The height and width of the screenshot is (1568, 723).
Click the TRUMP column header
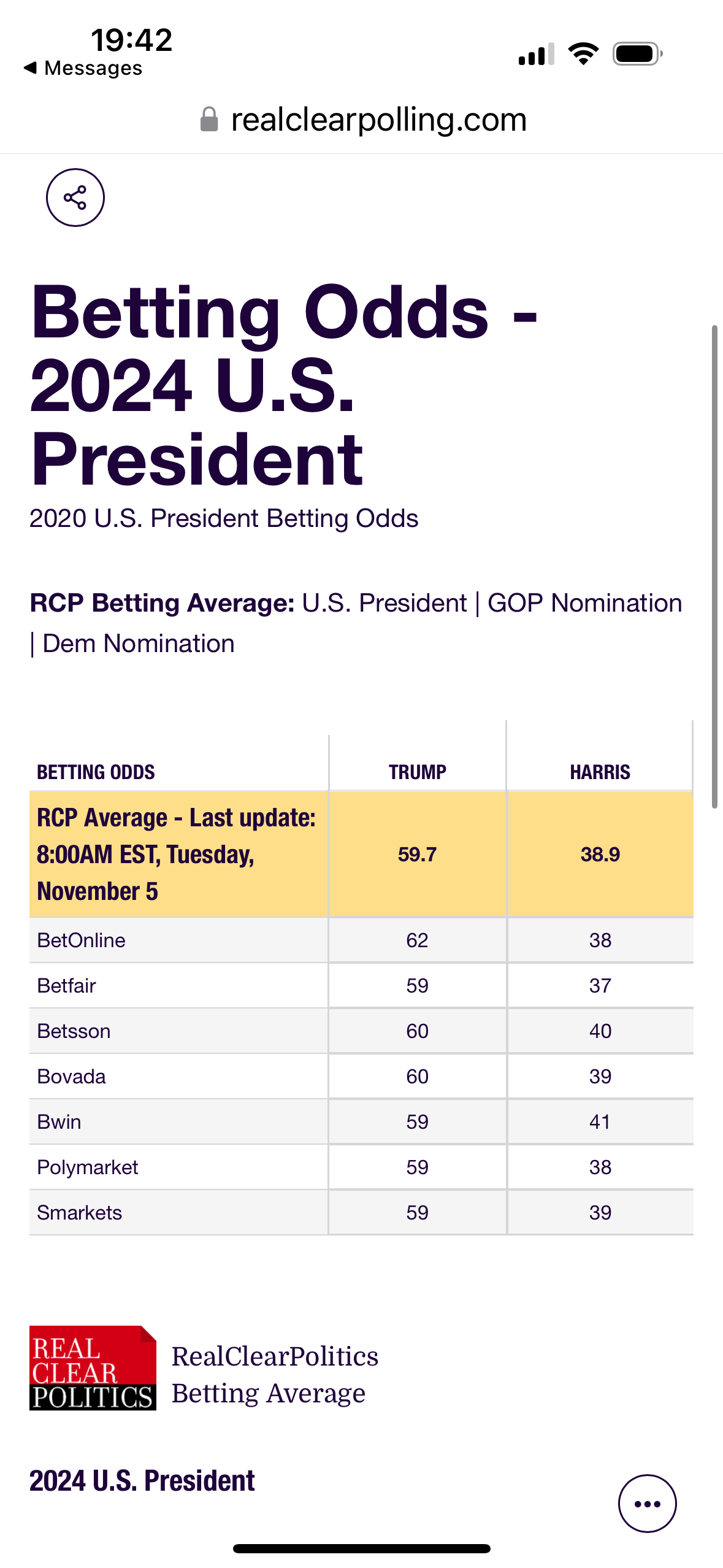(x=418, y=772)
